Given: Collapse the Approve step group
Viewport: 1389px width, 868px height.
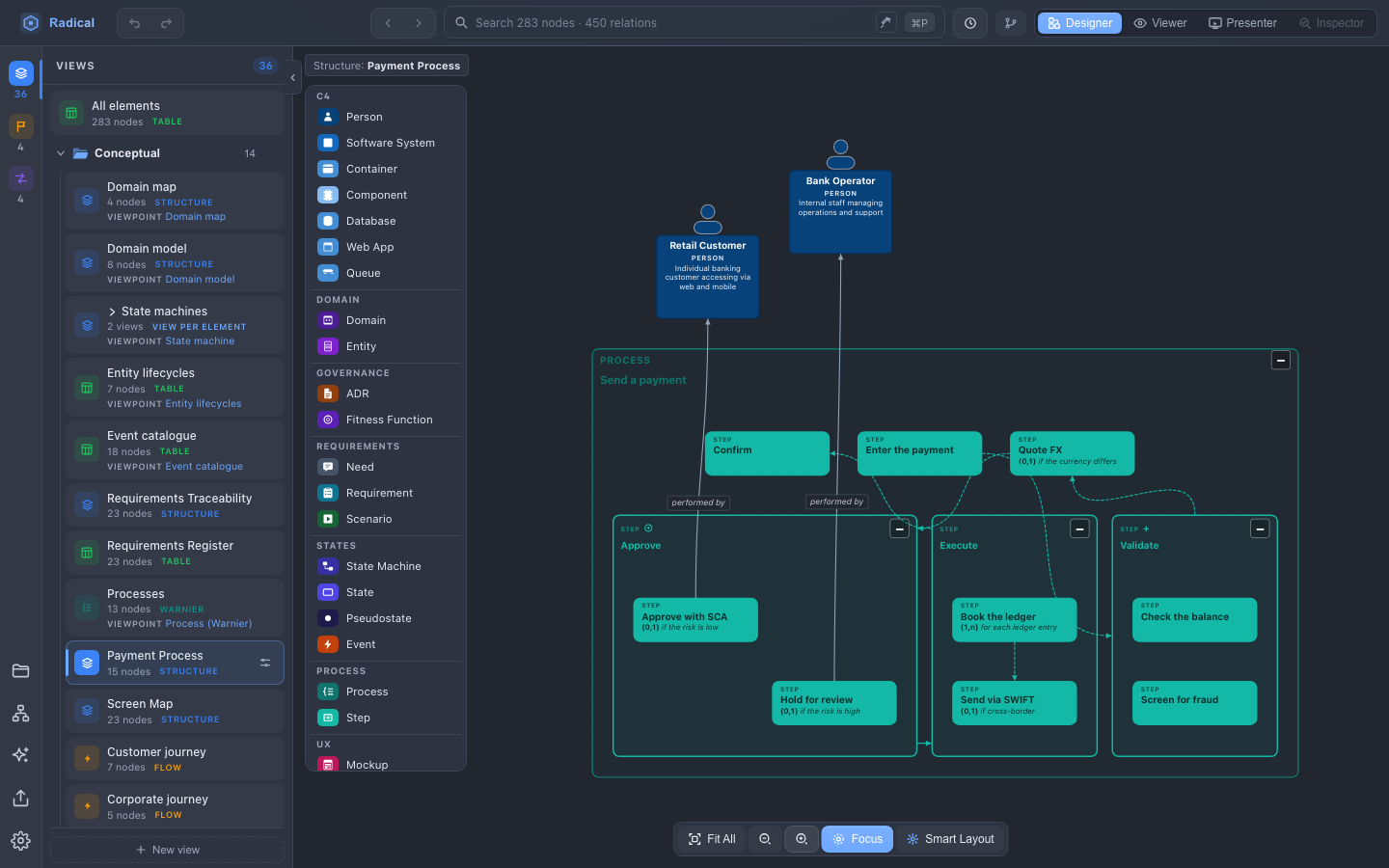Looking at the screenshot, I should [900, 529].
